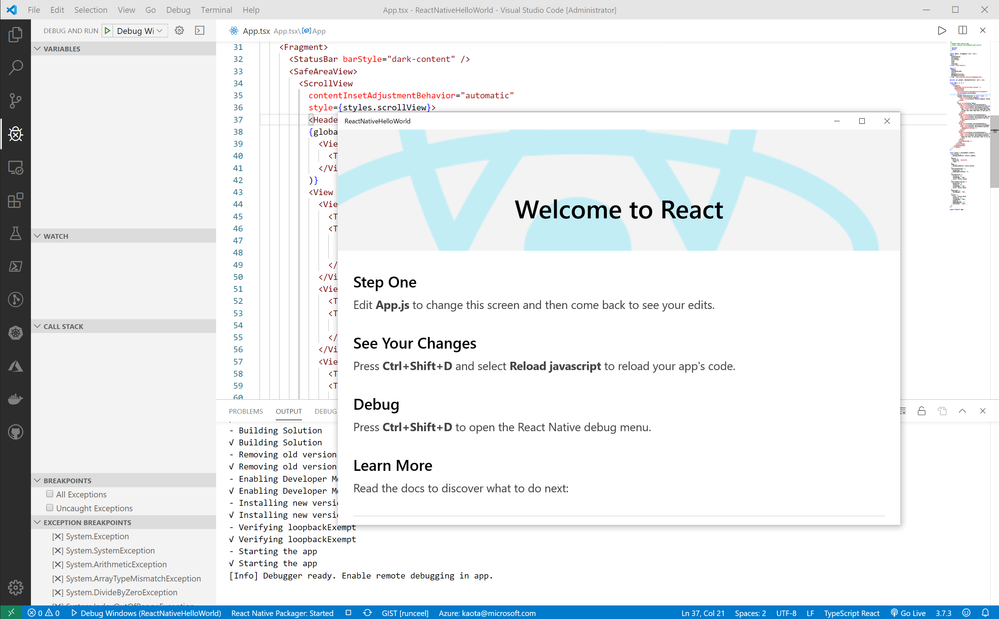Image resolution: width=999 pixels, height=619 pixels.
Task: Click React Native Packager: Started status
Action: coord(282,613)
